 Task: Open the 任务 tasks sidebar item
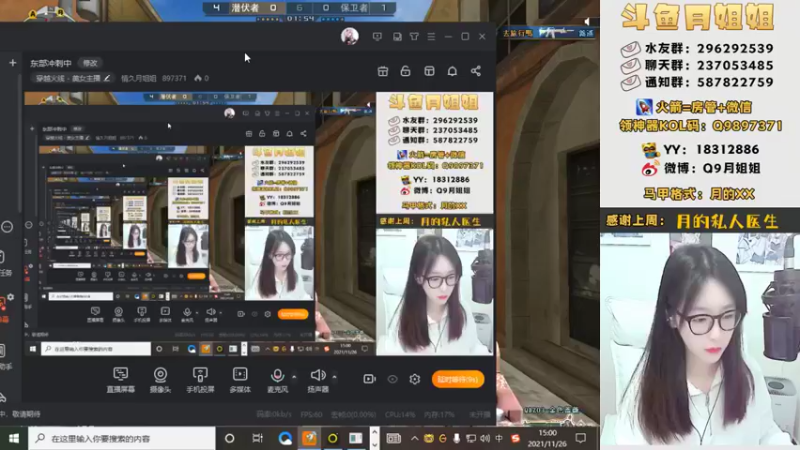click(4, 264)
